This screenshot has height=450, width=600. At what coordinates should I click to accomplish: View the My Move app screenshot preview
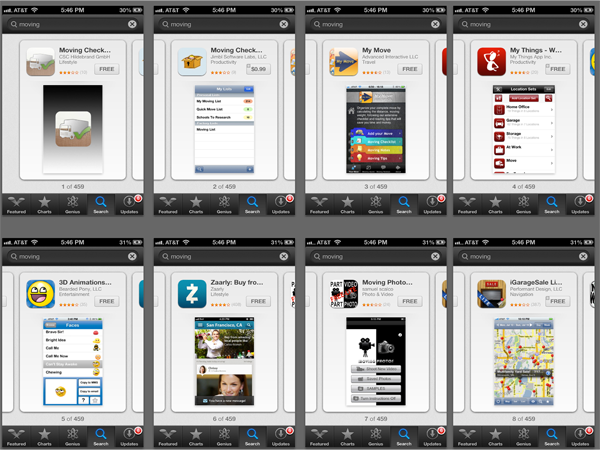point(376,129)
